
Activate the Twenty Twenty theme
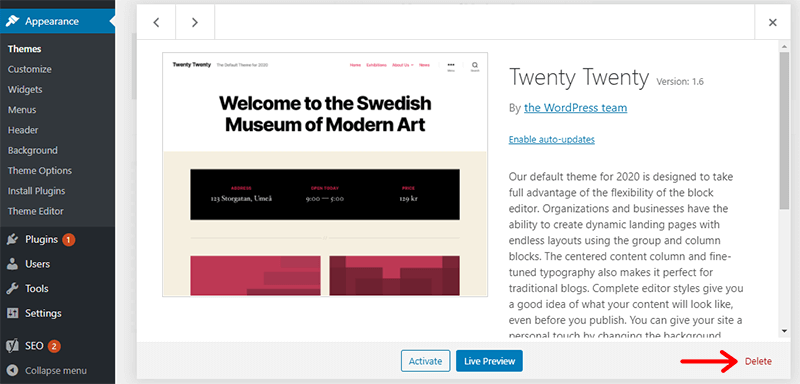point(426,361)
